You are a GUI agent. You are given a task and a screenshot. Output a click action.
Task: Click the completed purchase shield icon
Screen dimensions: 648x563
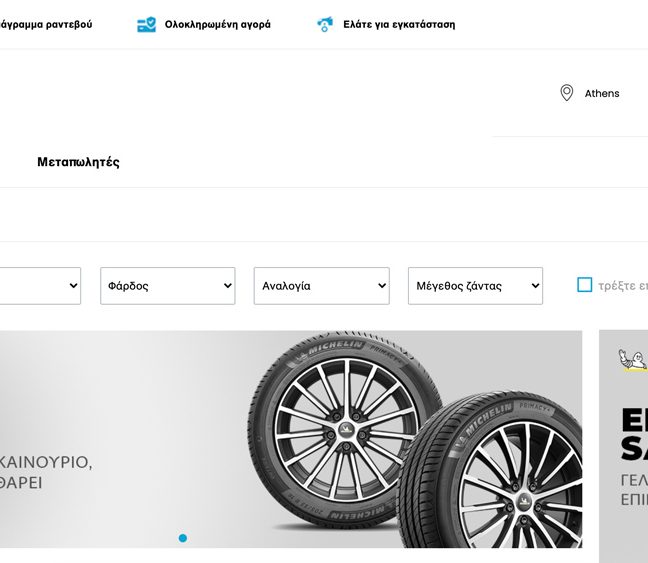tap(147, 24)
